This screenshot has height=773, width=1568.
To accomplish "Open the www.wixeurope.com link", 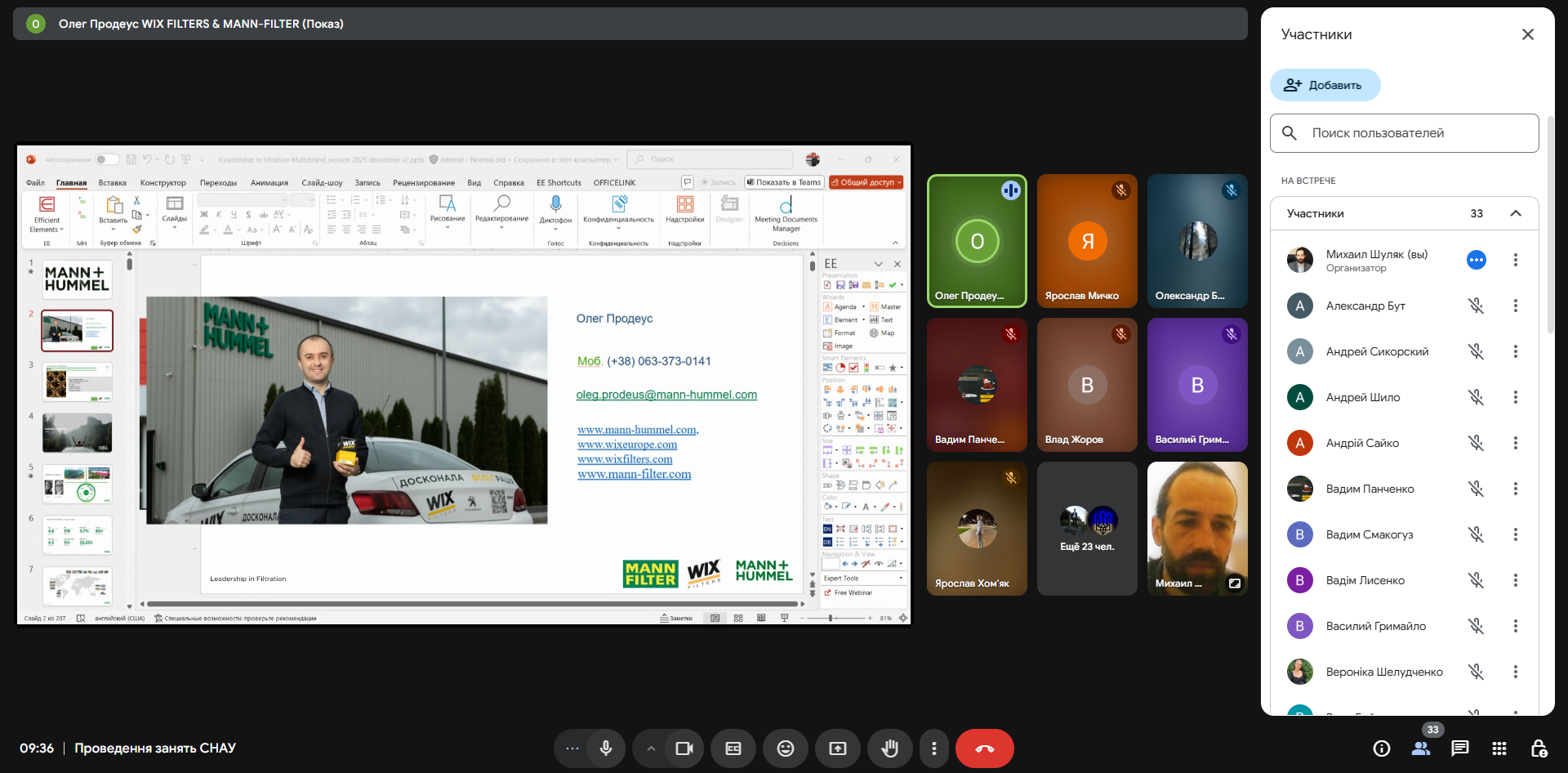I will coord(627,445).
